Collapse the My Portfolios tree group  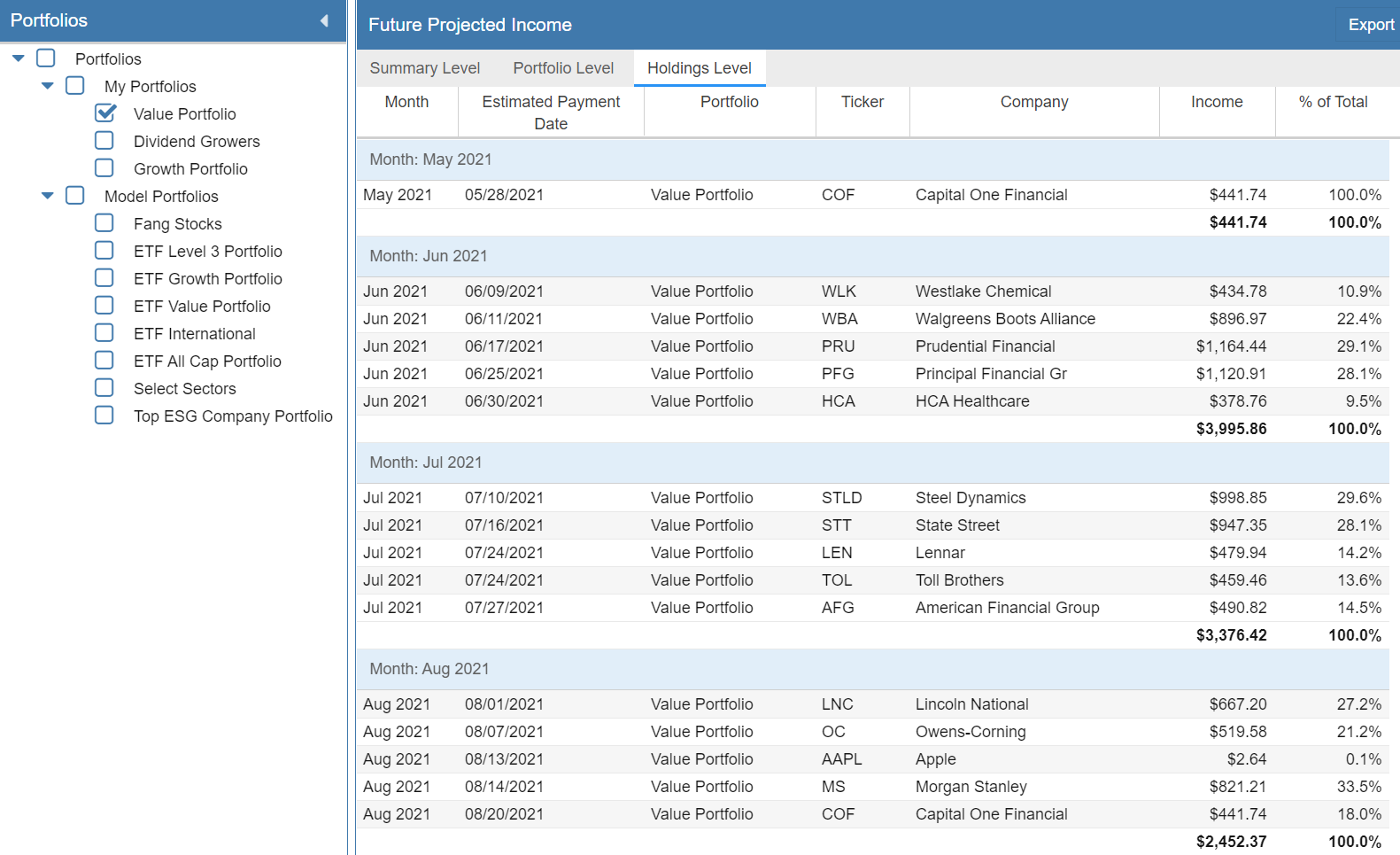[x=48, y=86]
